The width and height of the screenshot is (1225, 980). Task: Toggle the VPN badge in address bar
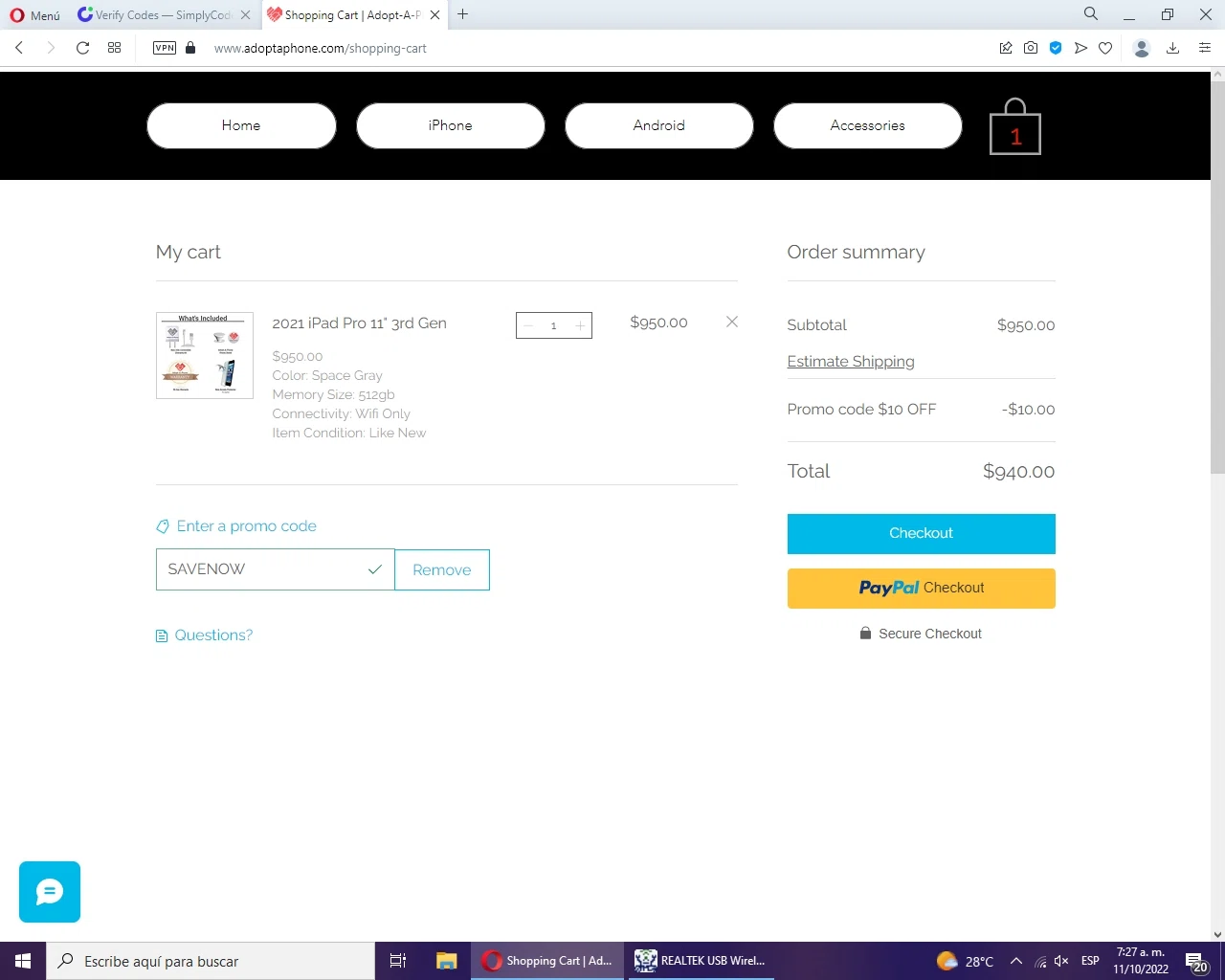[165, 48]
